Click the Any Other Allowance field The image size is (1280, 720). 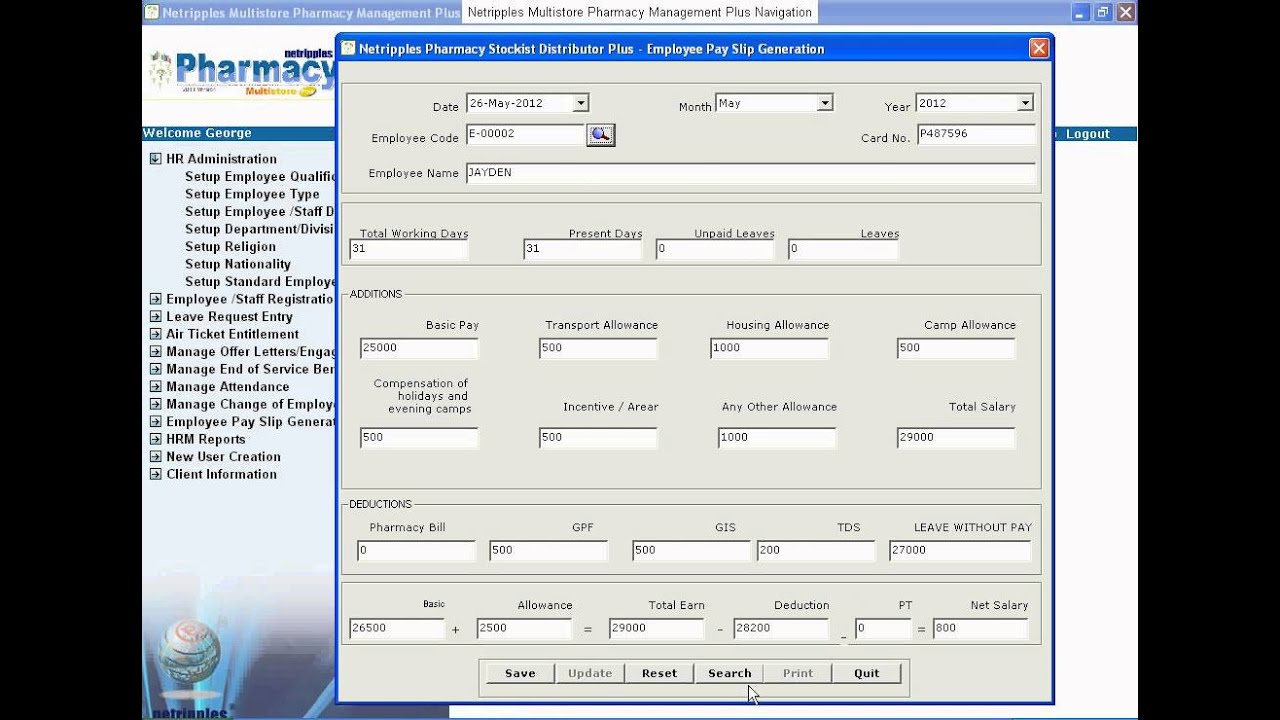[x=777, y=438]
